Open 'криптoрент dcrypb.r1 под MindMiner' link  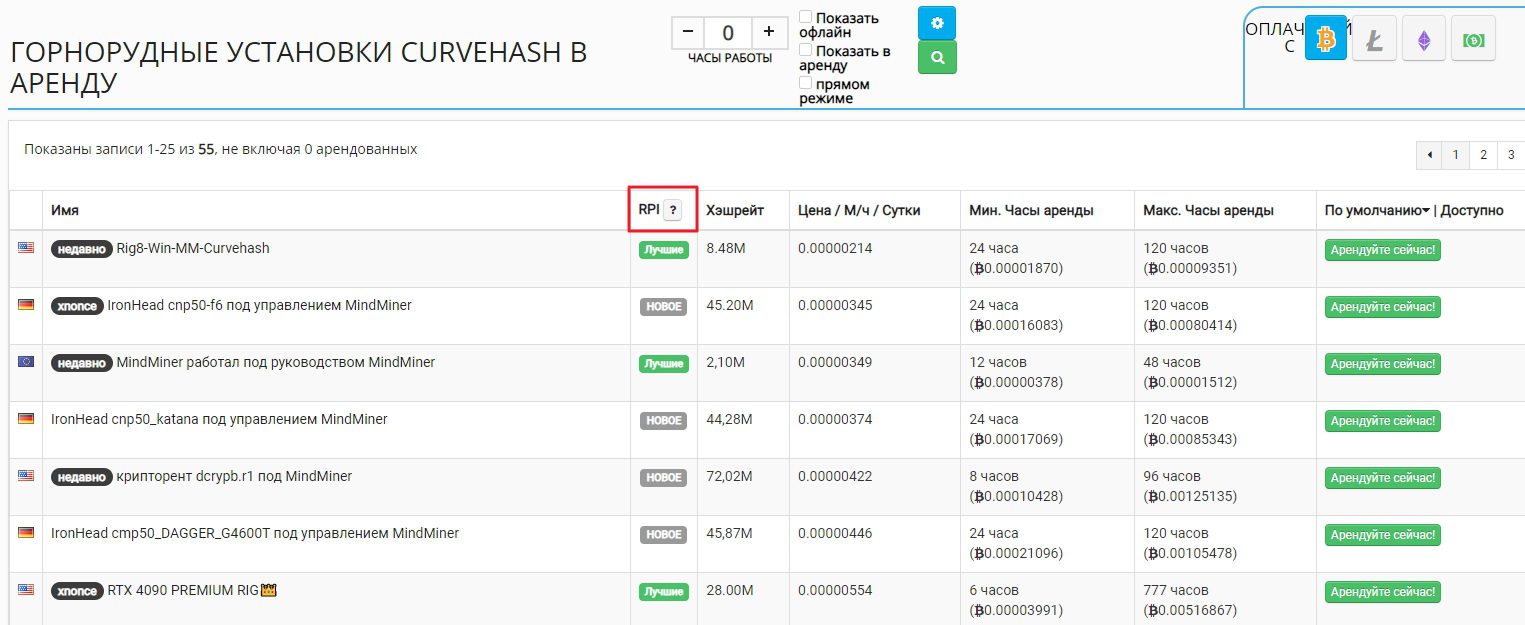click(234, 476)
